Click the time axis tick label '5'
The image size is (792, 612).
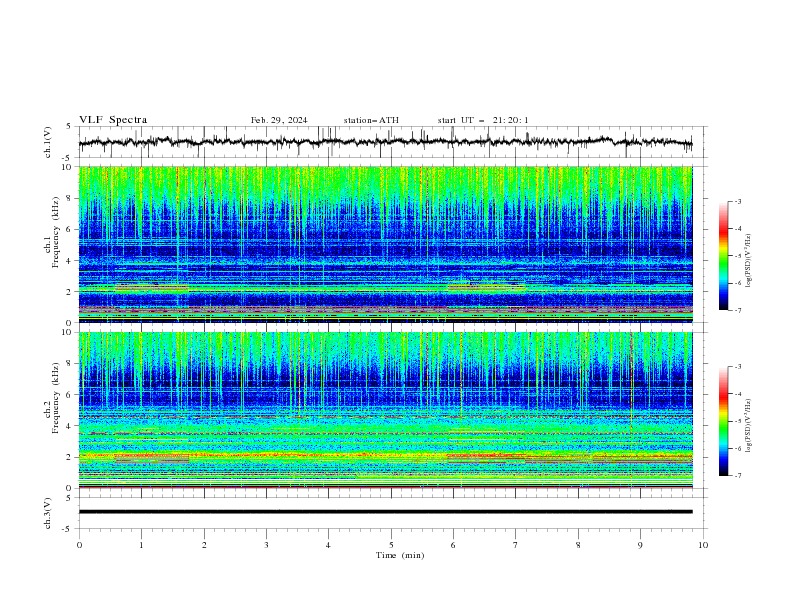point(391,545)
